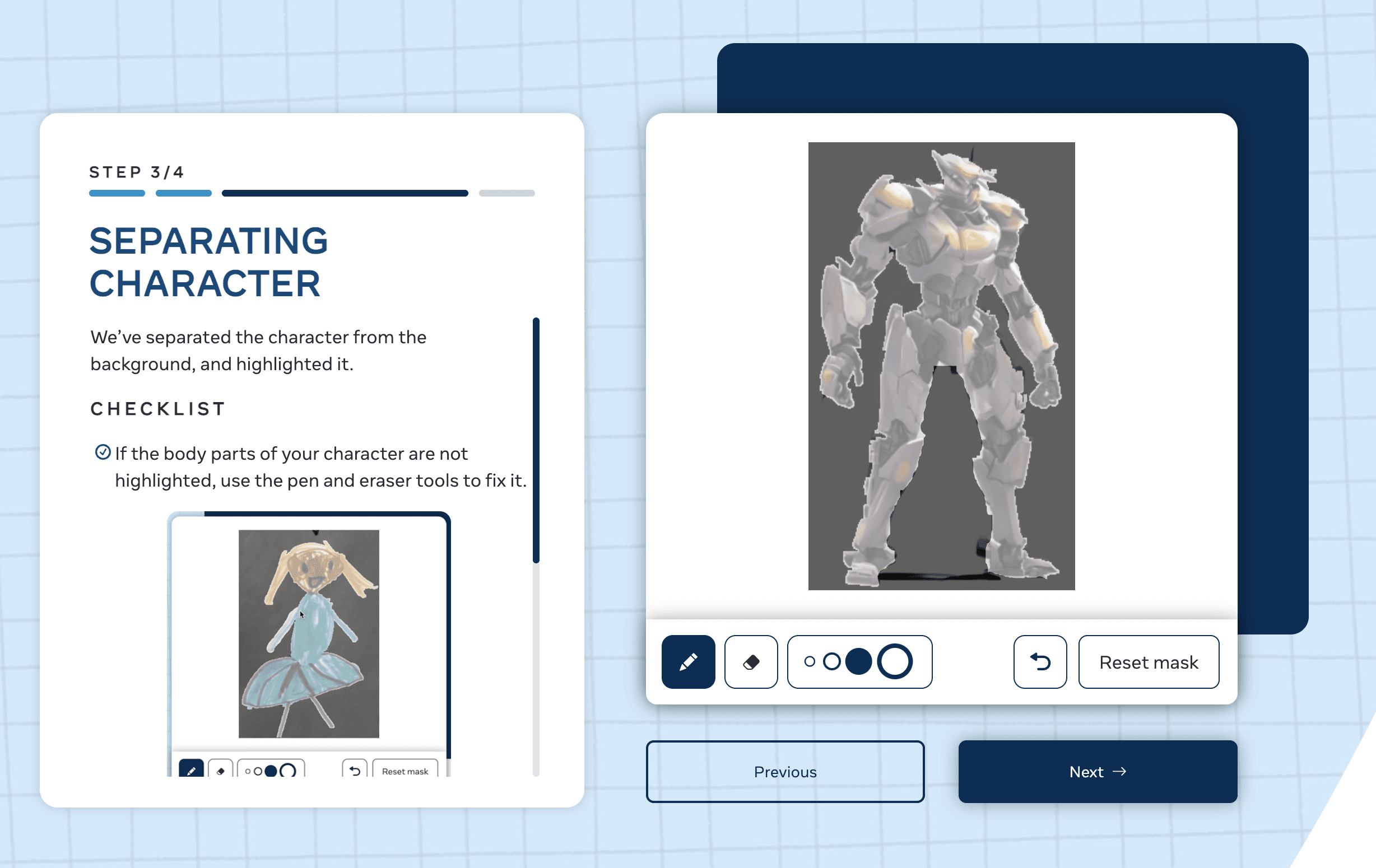This screenshot has width=1376, height=868.
Task: Go back with the Previous button
Action: coord(784,772)
